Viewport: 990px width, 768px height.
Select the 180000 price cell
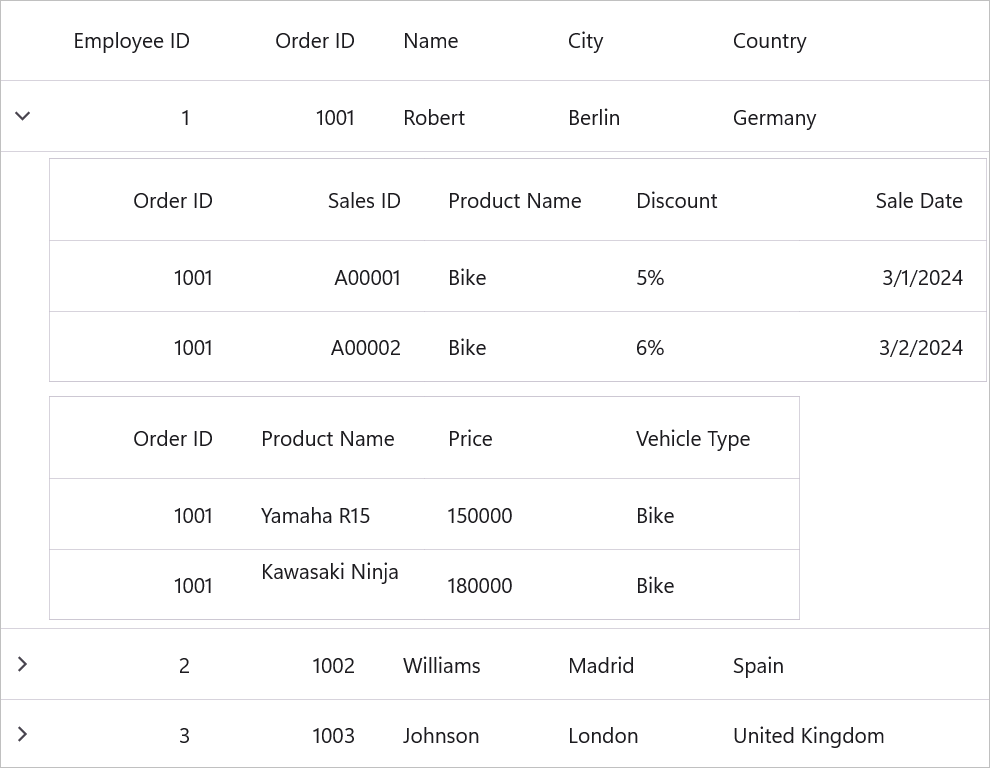480,586
